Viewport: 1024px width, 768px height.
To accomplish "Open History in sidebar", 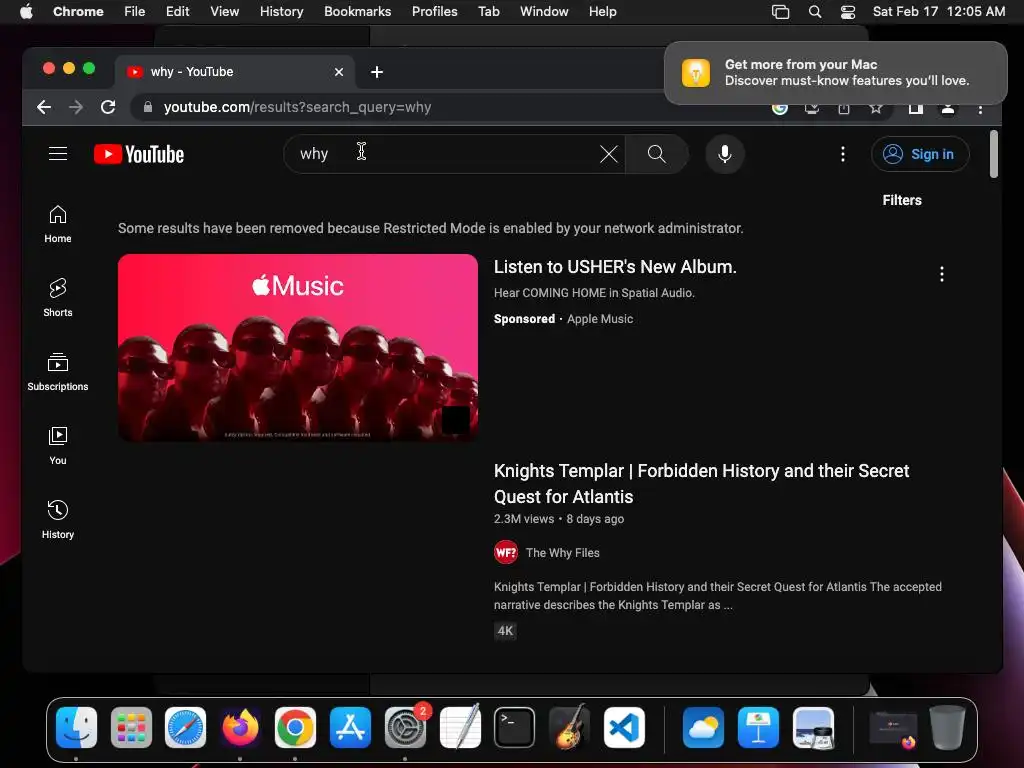I will 57,519.
